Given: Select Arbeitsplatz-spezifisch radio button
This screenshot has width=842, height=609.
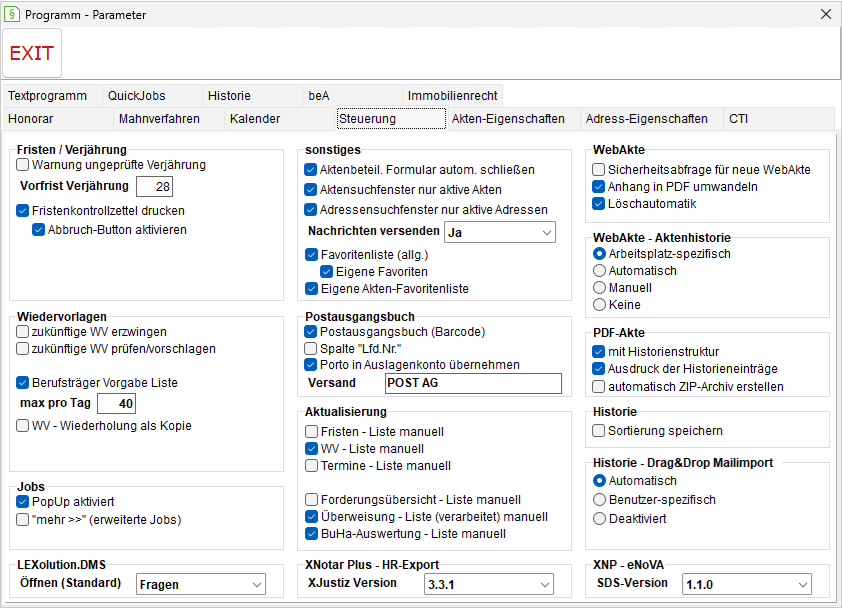Looking at the screenshot, I should pos(599,253).
